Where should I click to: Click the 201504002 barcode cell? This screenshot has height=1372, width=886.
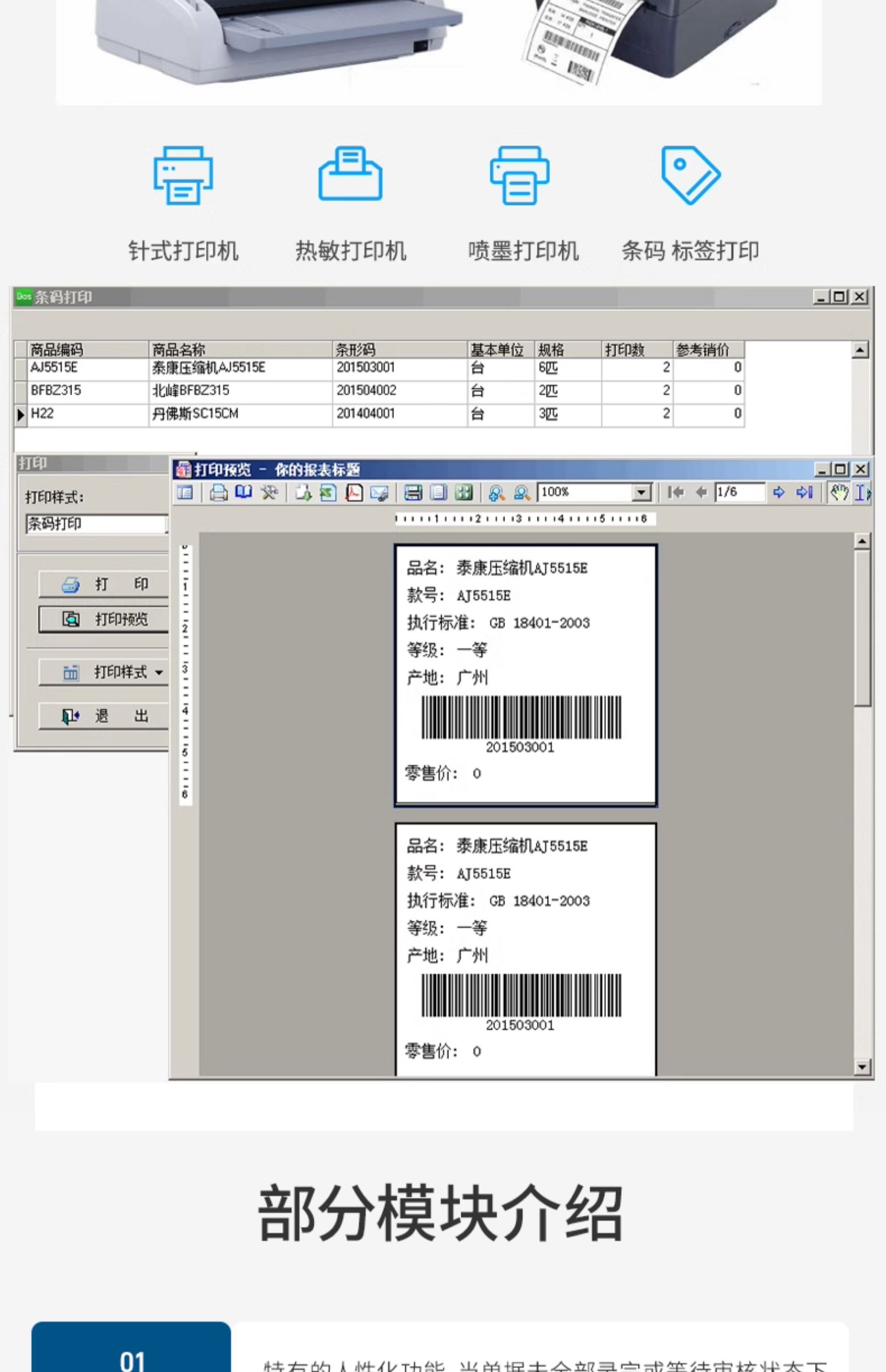pos(400,391)
